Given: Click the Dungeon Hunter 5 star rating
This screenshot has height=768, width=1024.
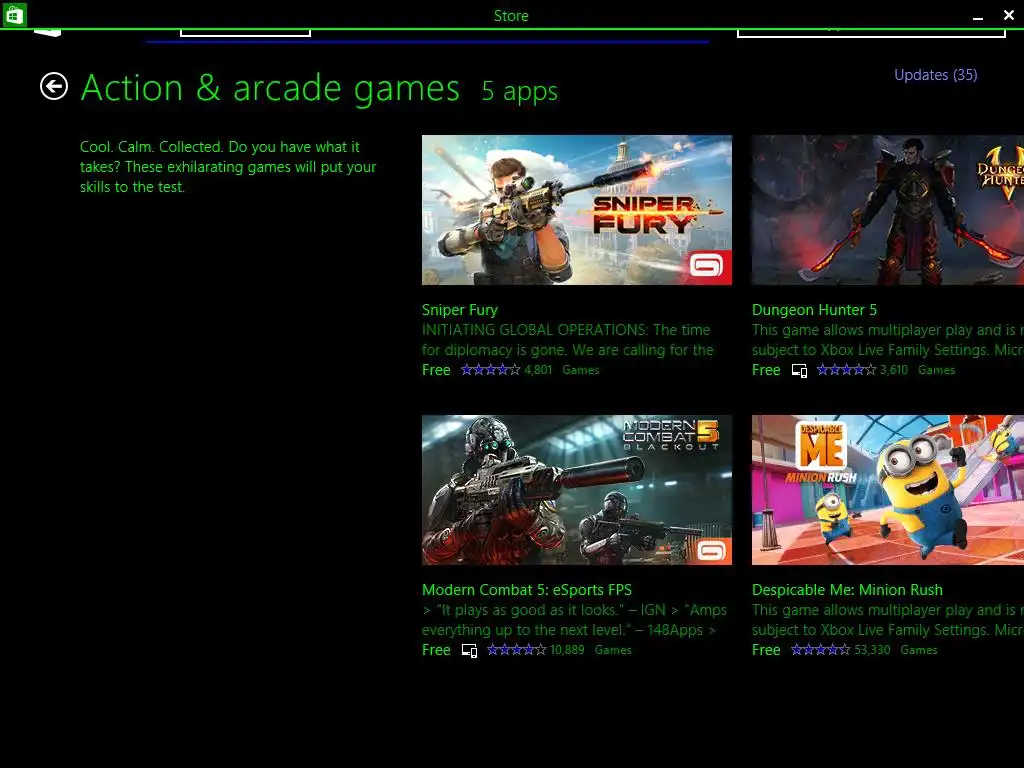Looking at the screenshot, I should pyautogui.click(x=846, y=370).
